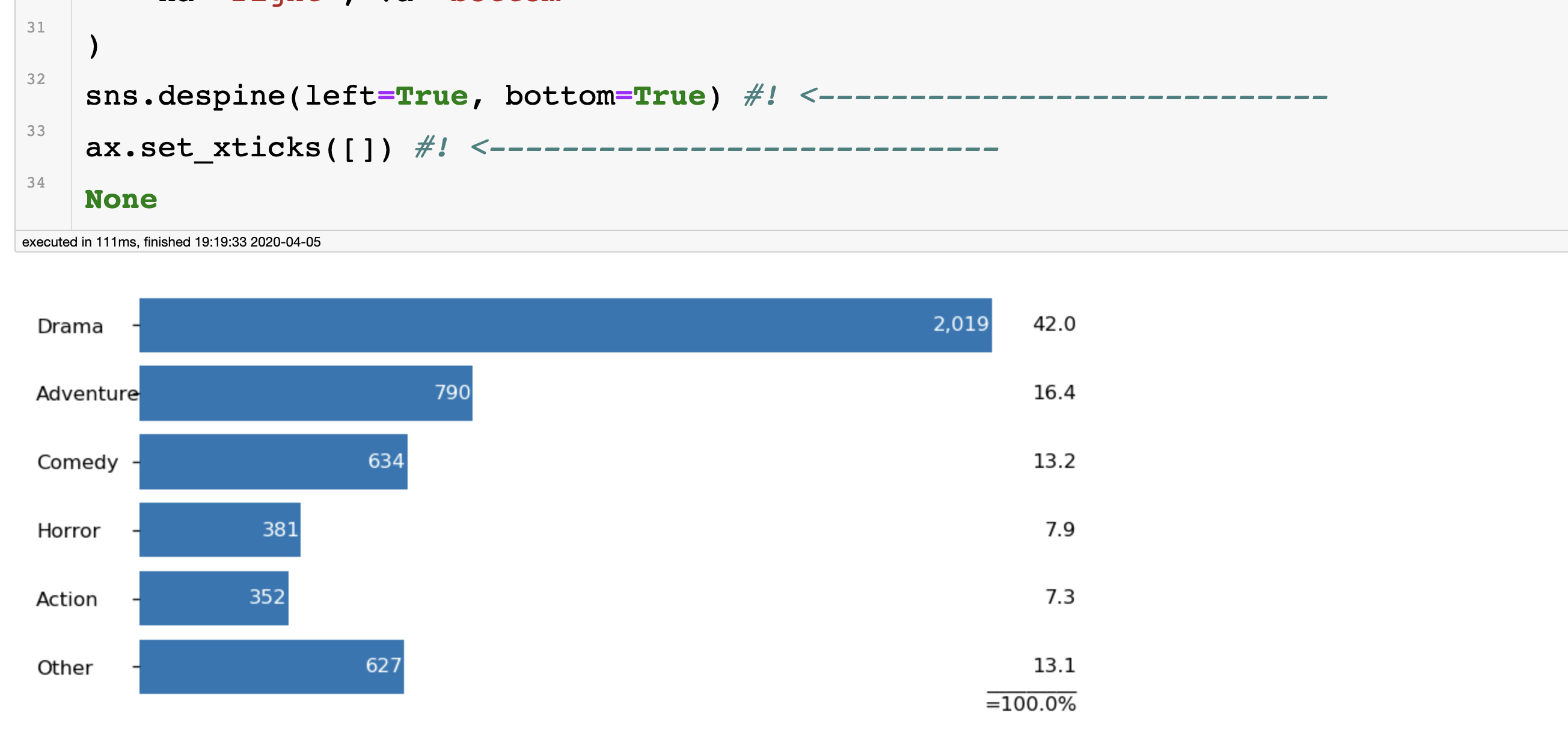Select the Horror bar labeled 381

pos(219,530)
